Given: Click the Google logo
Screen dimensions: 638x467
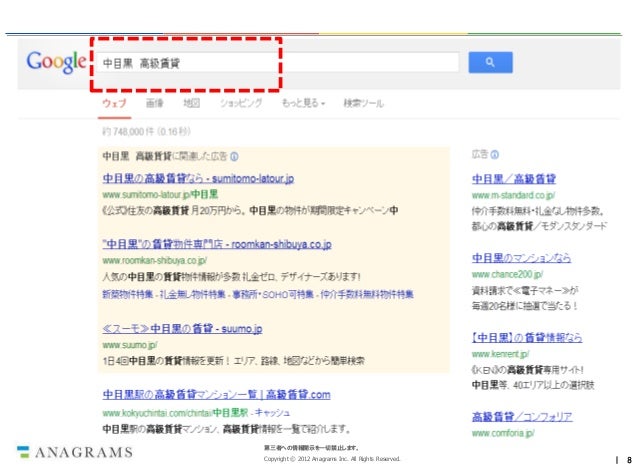Looking at the screenshot, I should 57,62.
